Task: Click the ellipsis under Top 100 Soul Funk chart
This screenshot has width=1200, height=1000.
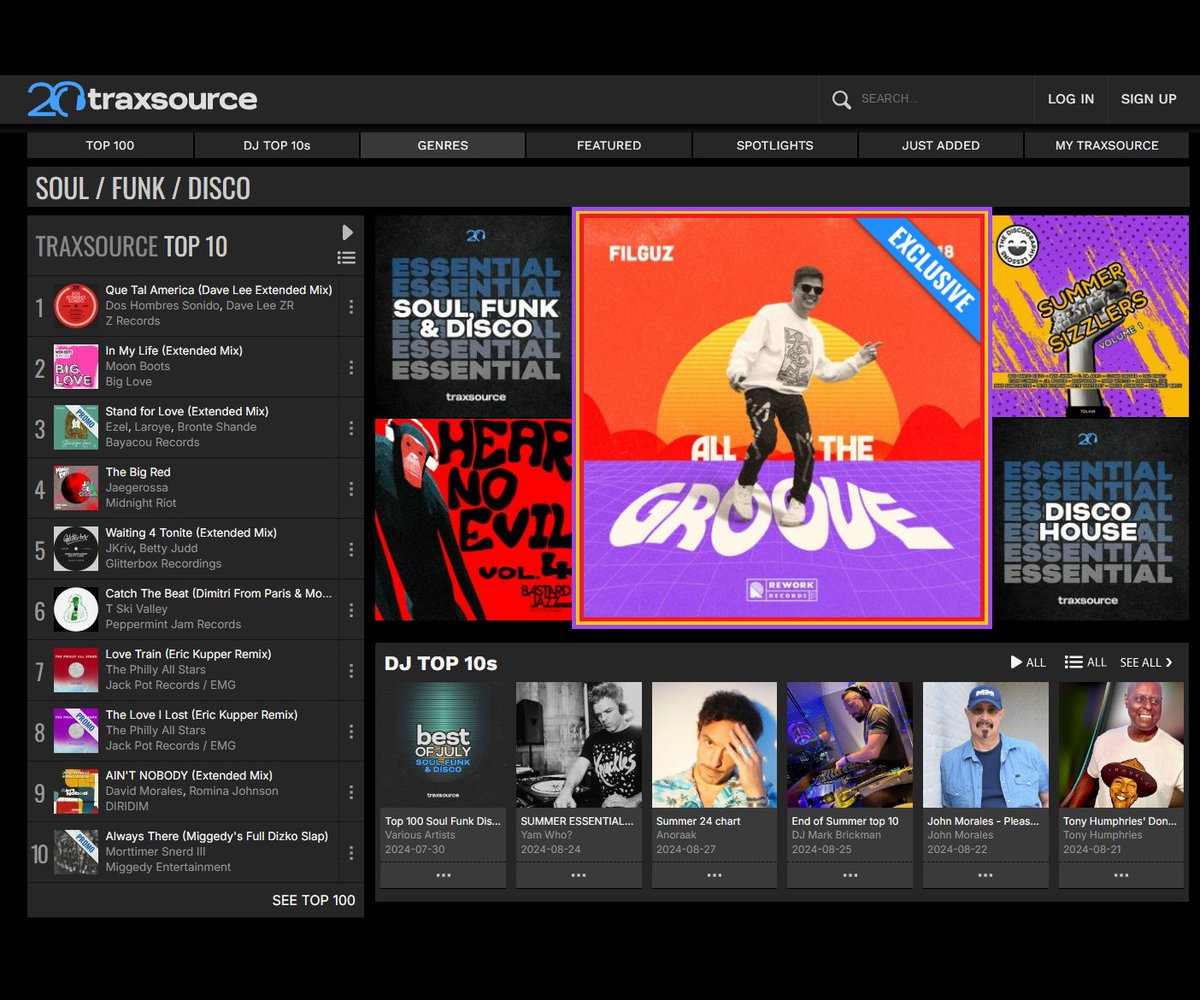Action: 442,875
